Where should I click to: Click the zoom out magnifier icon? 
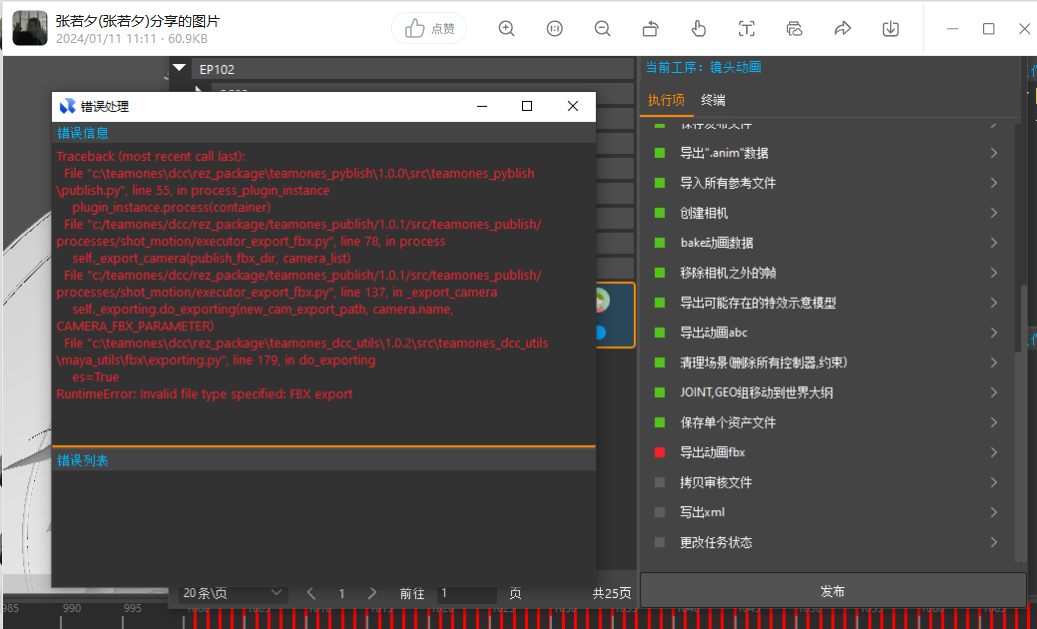[x=602, y=29]
